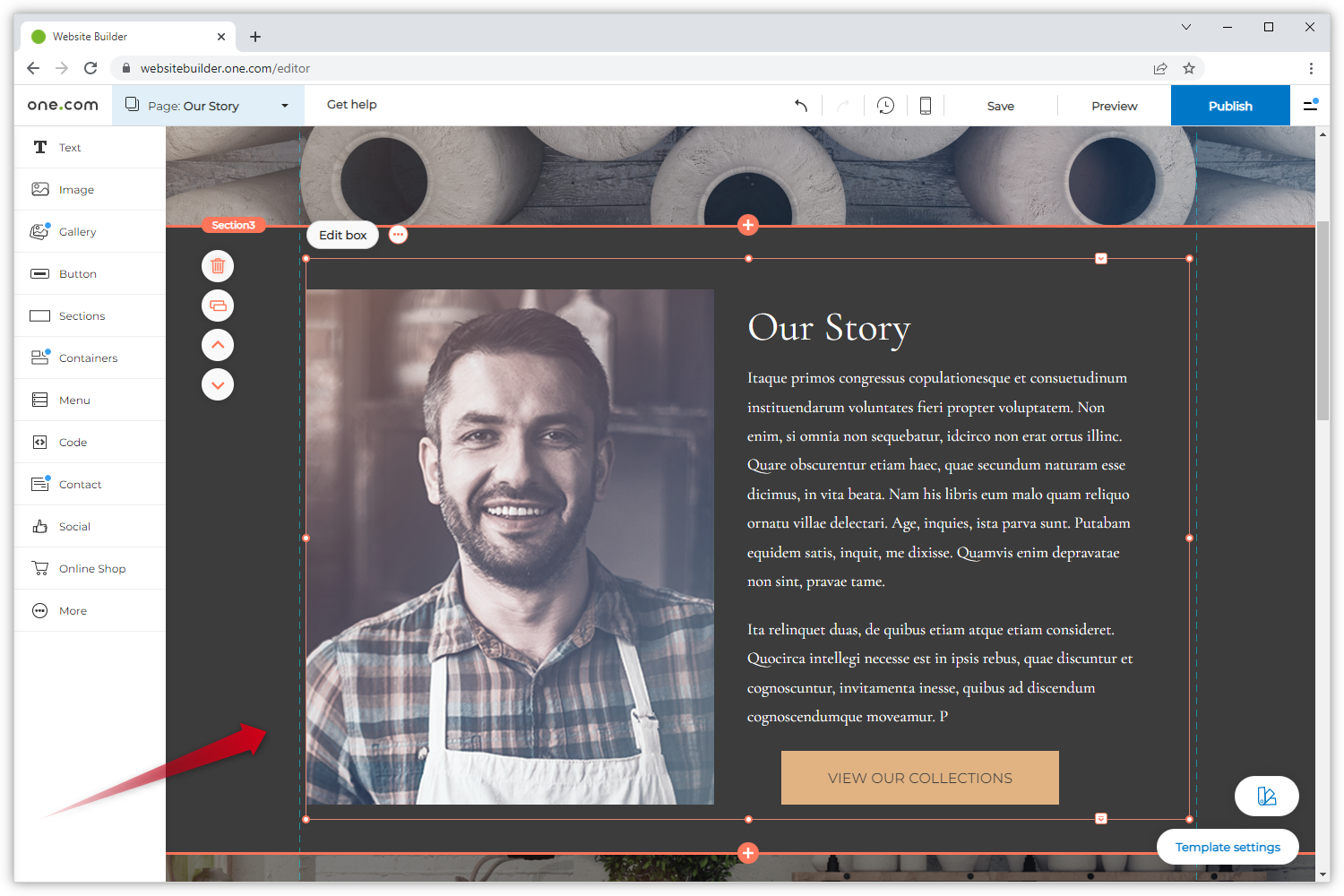Click the section layout icon below trash

(x=218, y=306)
